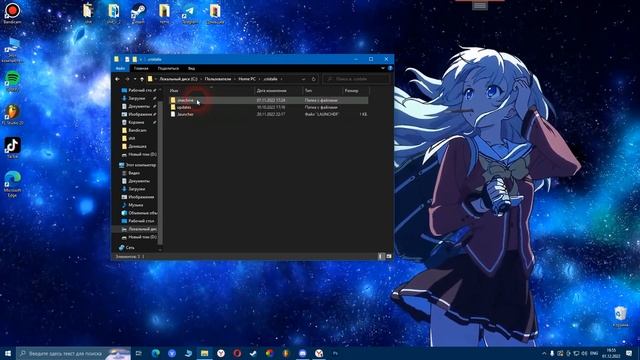Image resolution: width=640 pixels, height=360 pixels.
Task: Refresh the current folder in Explorer
Action: 313,79
